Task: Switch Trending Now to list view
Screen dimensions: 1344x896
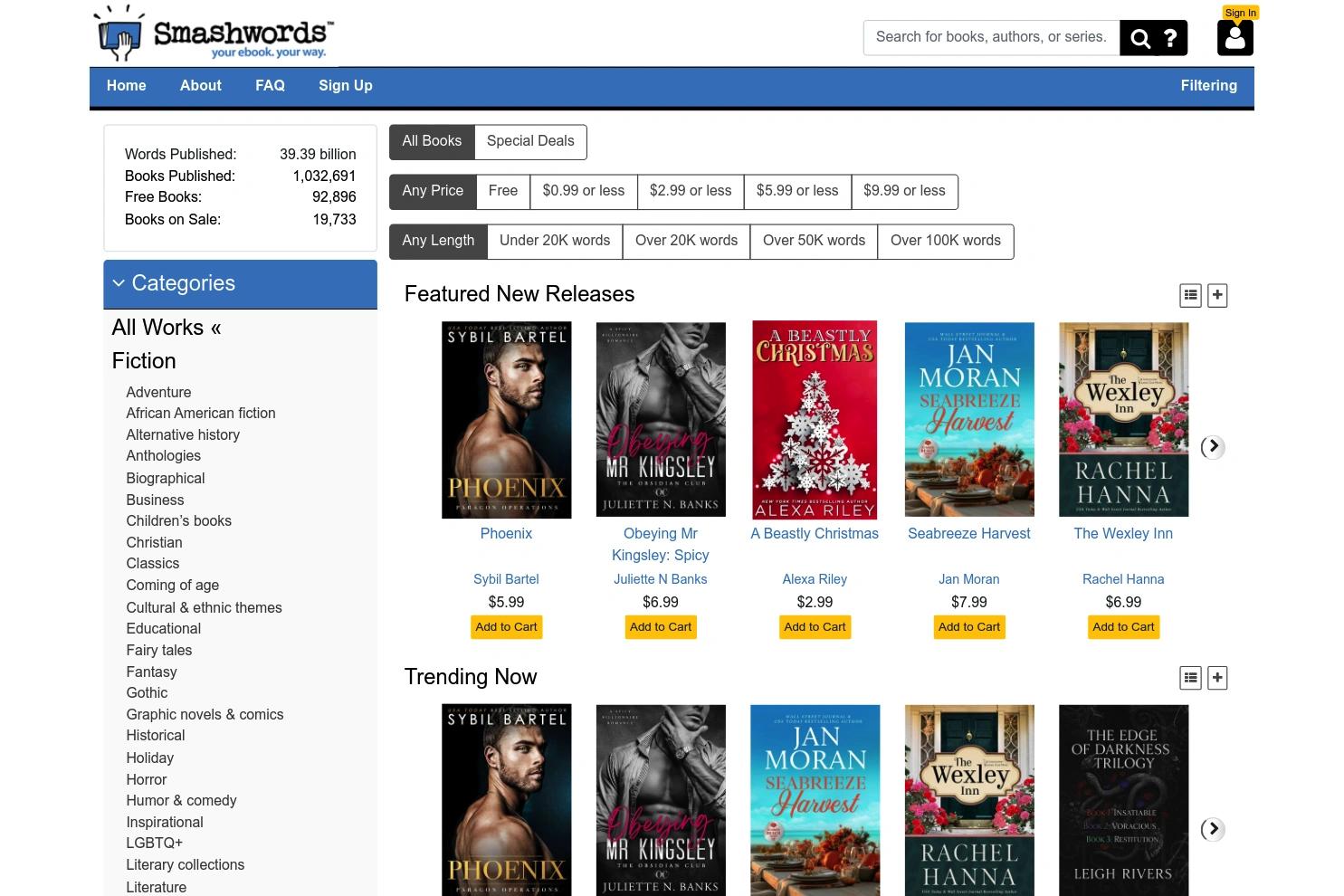Action: tap(1191, 678)
